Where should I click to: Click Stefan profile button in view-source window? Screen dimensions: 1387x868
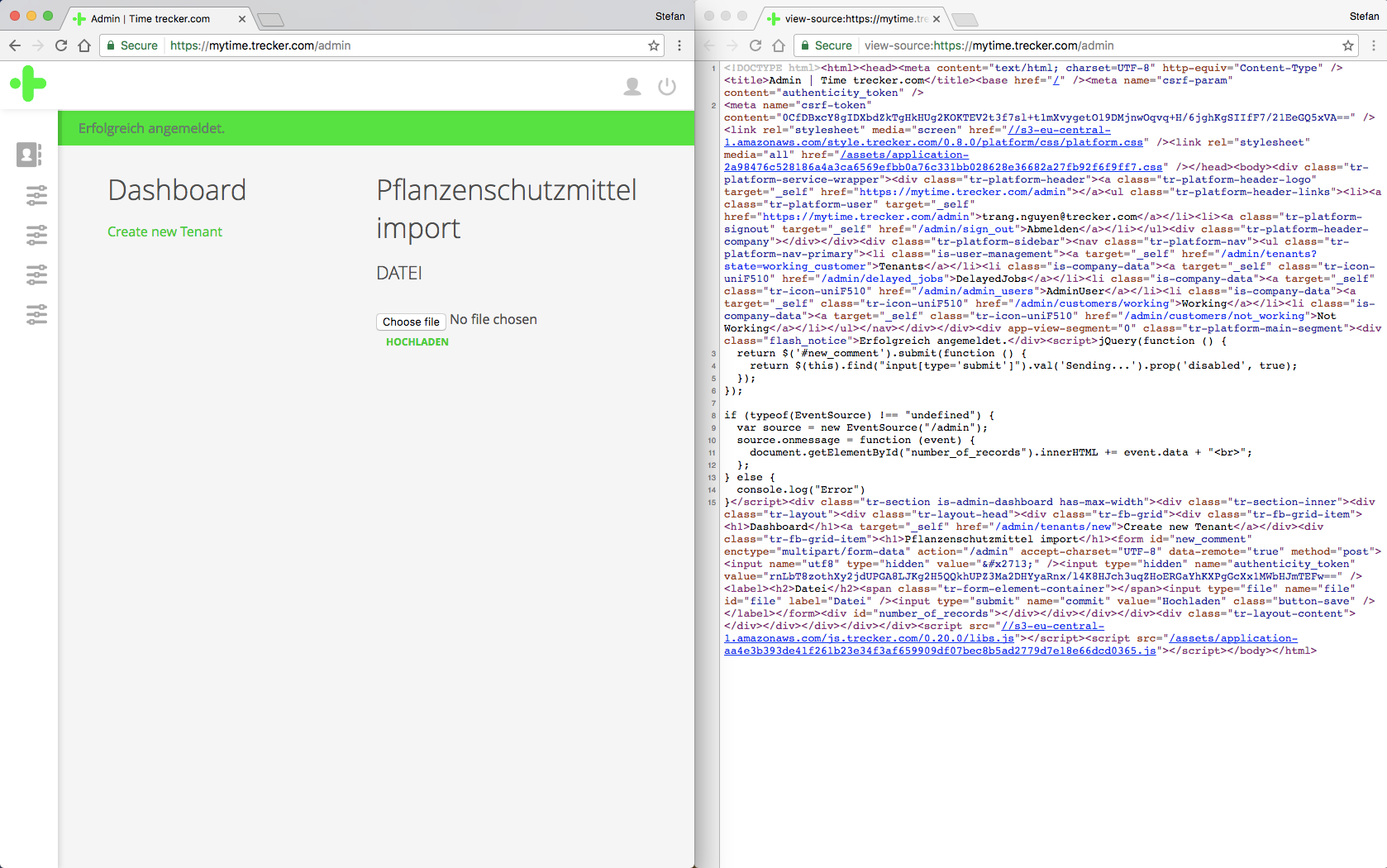tap(1365, 17)
